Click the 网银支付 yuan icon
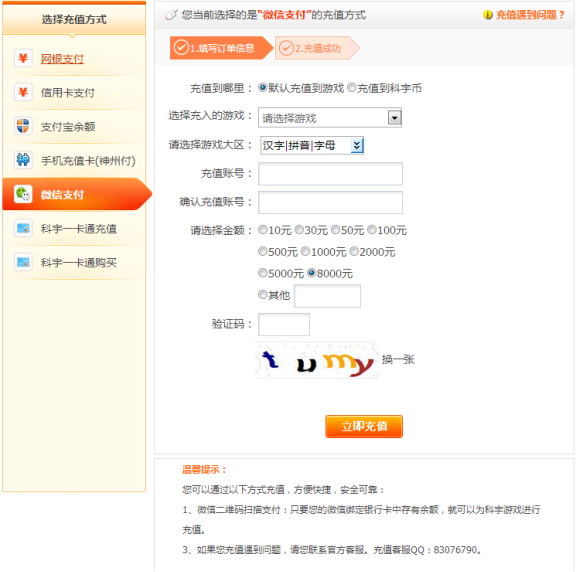This screenshot has width=576, height=572. tap(23, 58)
